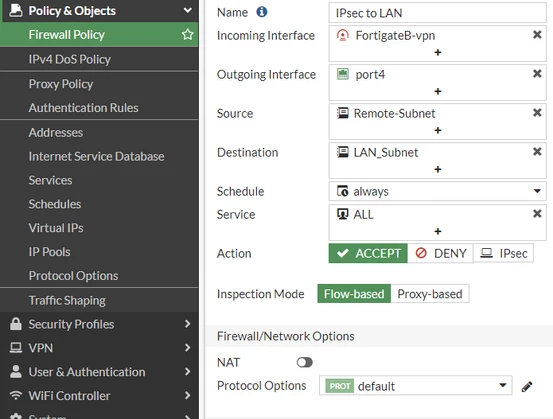
Task: Remove FortigateB-vpn incoming interface
Action: [x=537, y=35]
